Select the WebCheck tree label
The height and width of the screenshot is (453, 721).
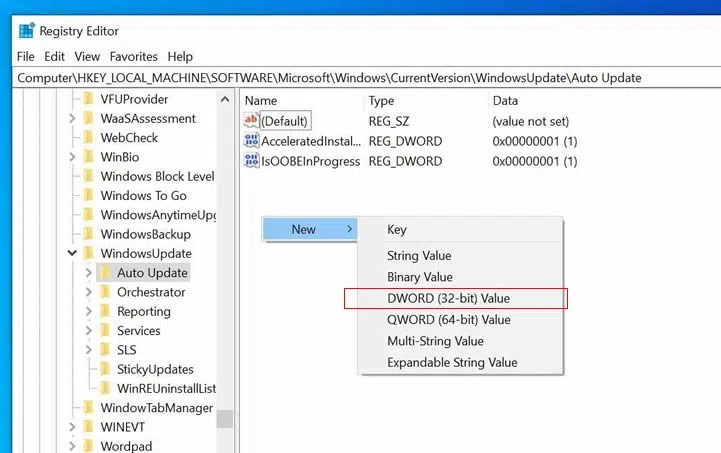point(129,138)
